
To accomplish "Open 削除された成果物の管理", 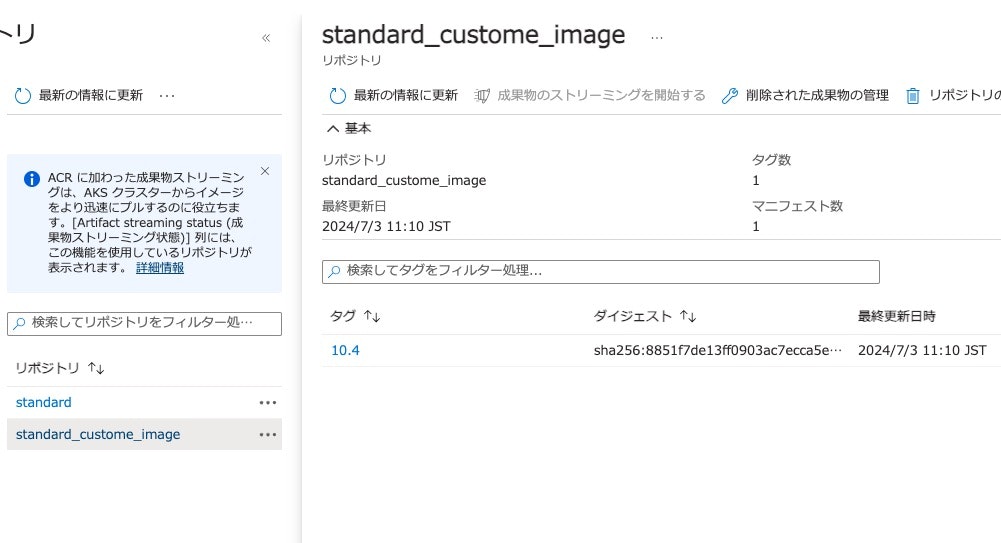I will pos(806,96).
